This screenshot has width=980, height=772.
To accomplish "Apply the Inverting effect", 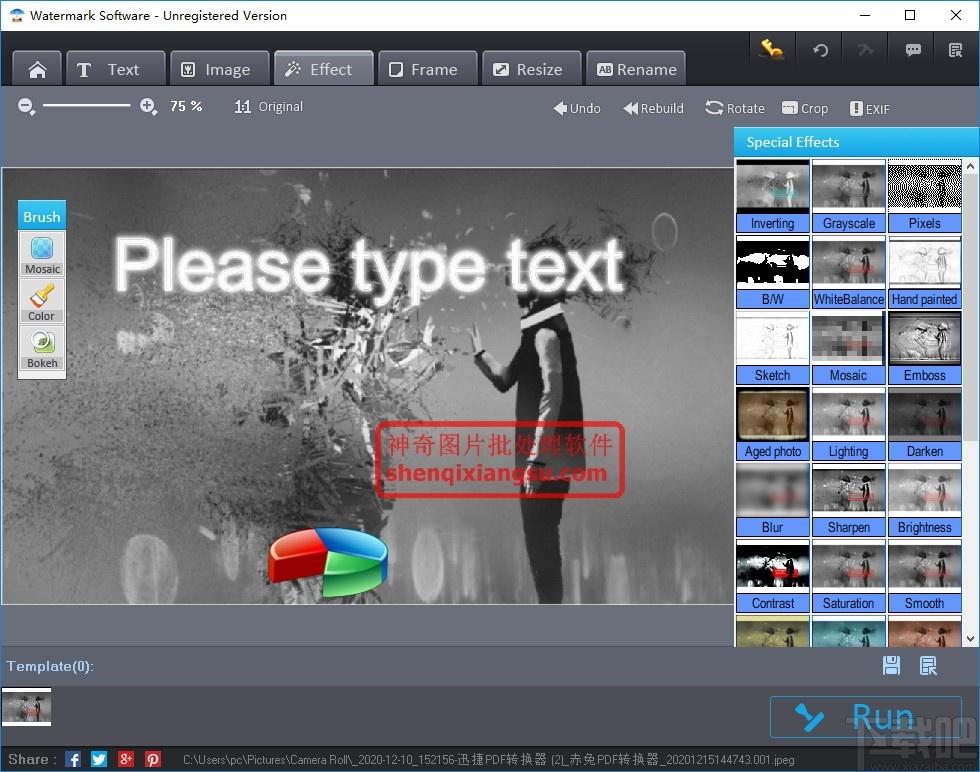I will point(772,196).
